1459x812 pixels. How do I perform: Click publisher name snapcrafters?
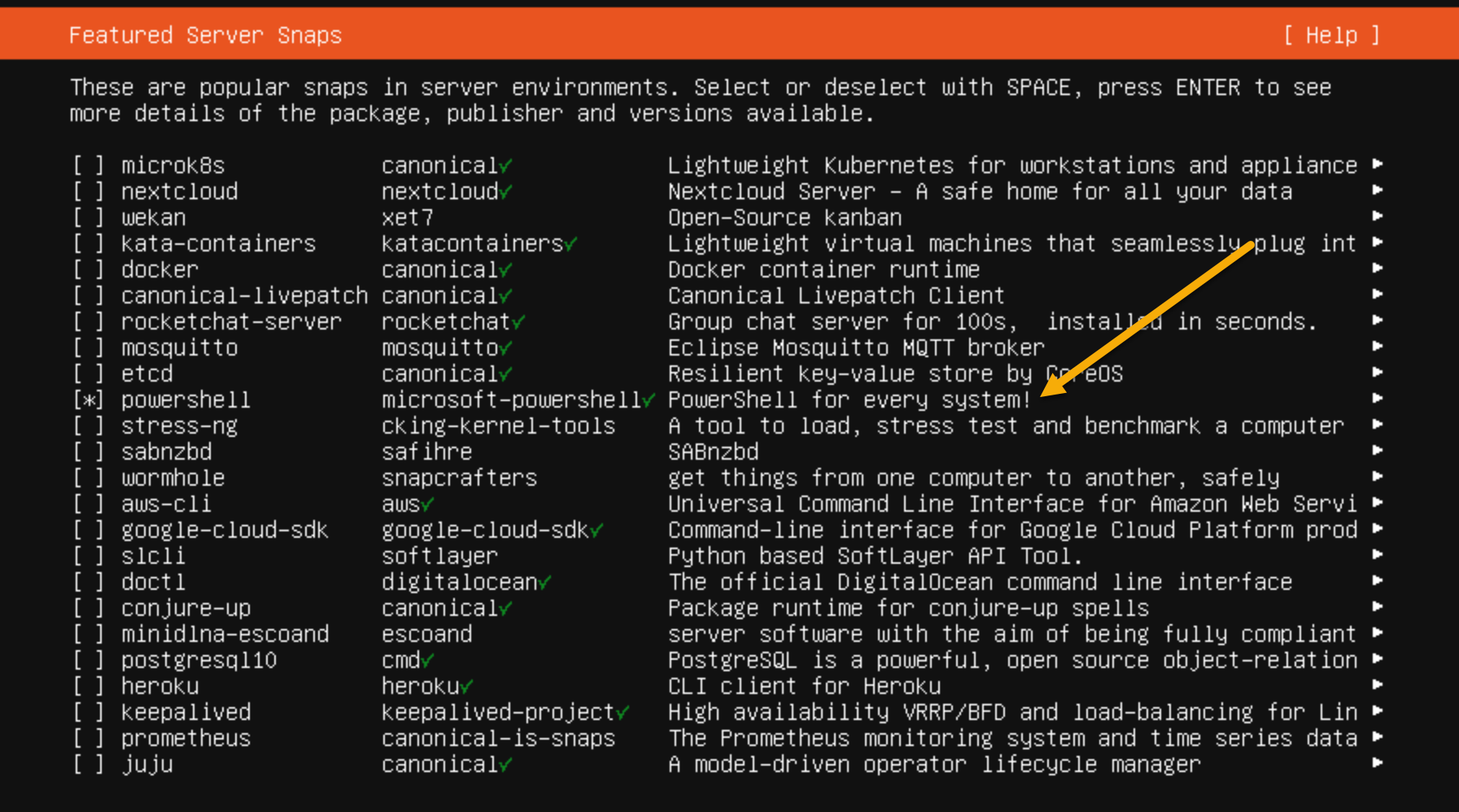[x=460, y=478]
